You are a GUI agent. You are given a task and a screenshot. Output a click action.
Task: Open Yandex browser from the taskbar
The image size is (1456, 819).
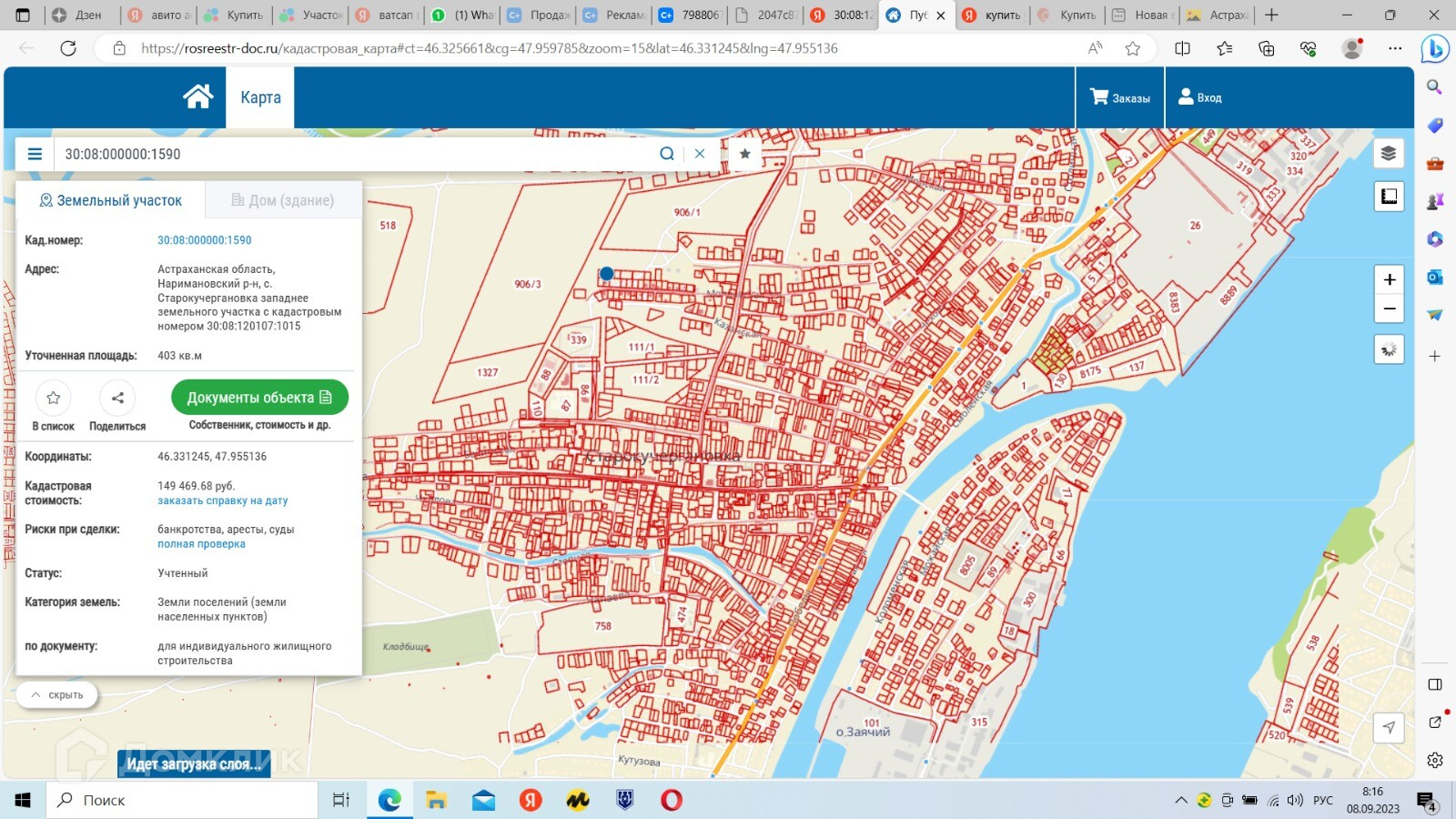coord(531,800)
